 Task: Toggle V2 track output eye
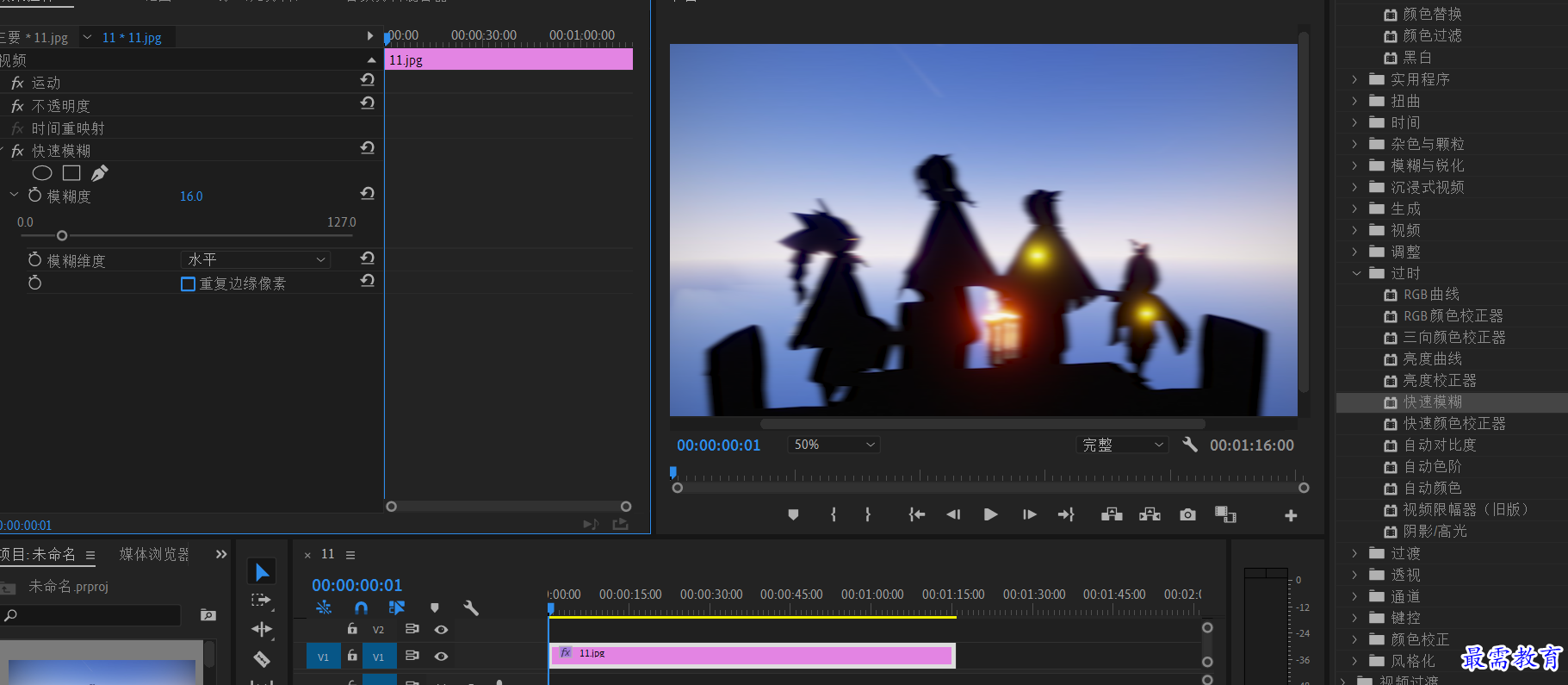click(441, 630)
